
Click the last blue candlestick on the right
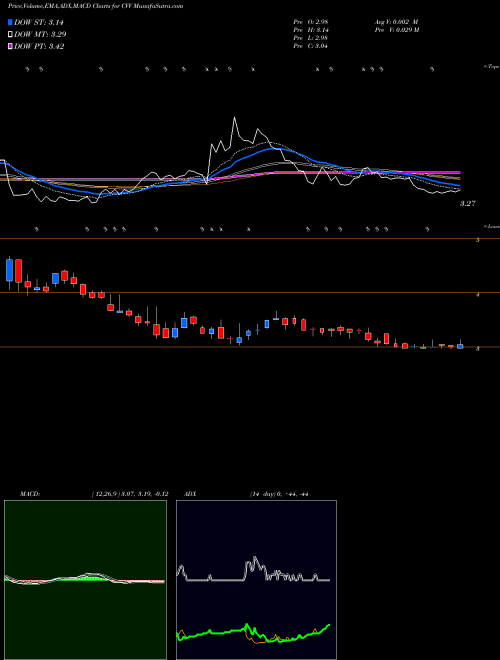[x=460, y=346]
